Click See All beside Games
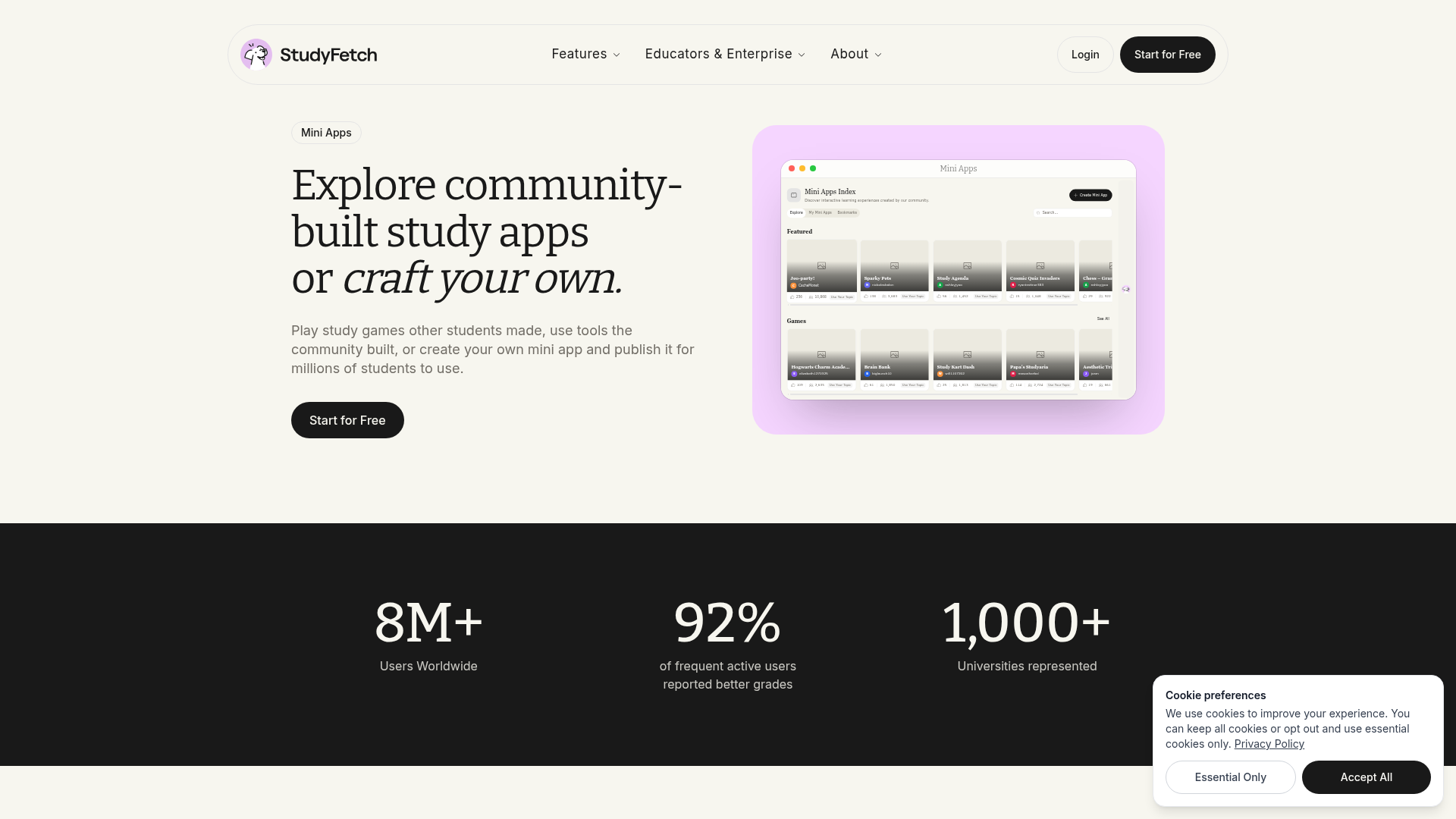Image resolution: width=1456 pixels, height=819 pixels. pyautogui.click(x=1103, y=318)
